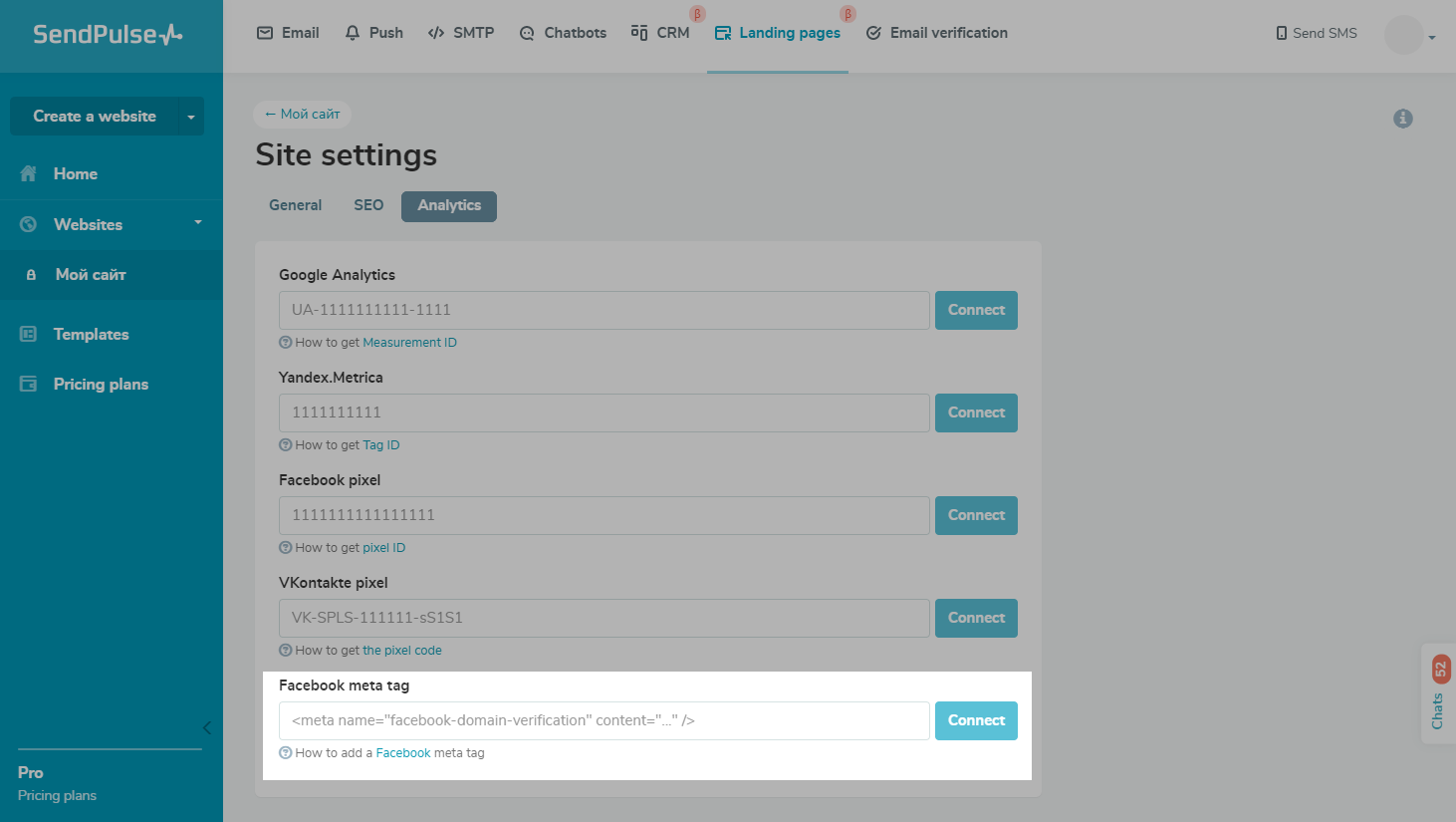Expand the Create a website dropdown arrow
This screenshot has height=822, width=1456.
click(x=191, y=117)
